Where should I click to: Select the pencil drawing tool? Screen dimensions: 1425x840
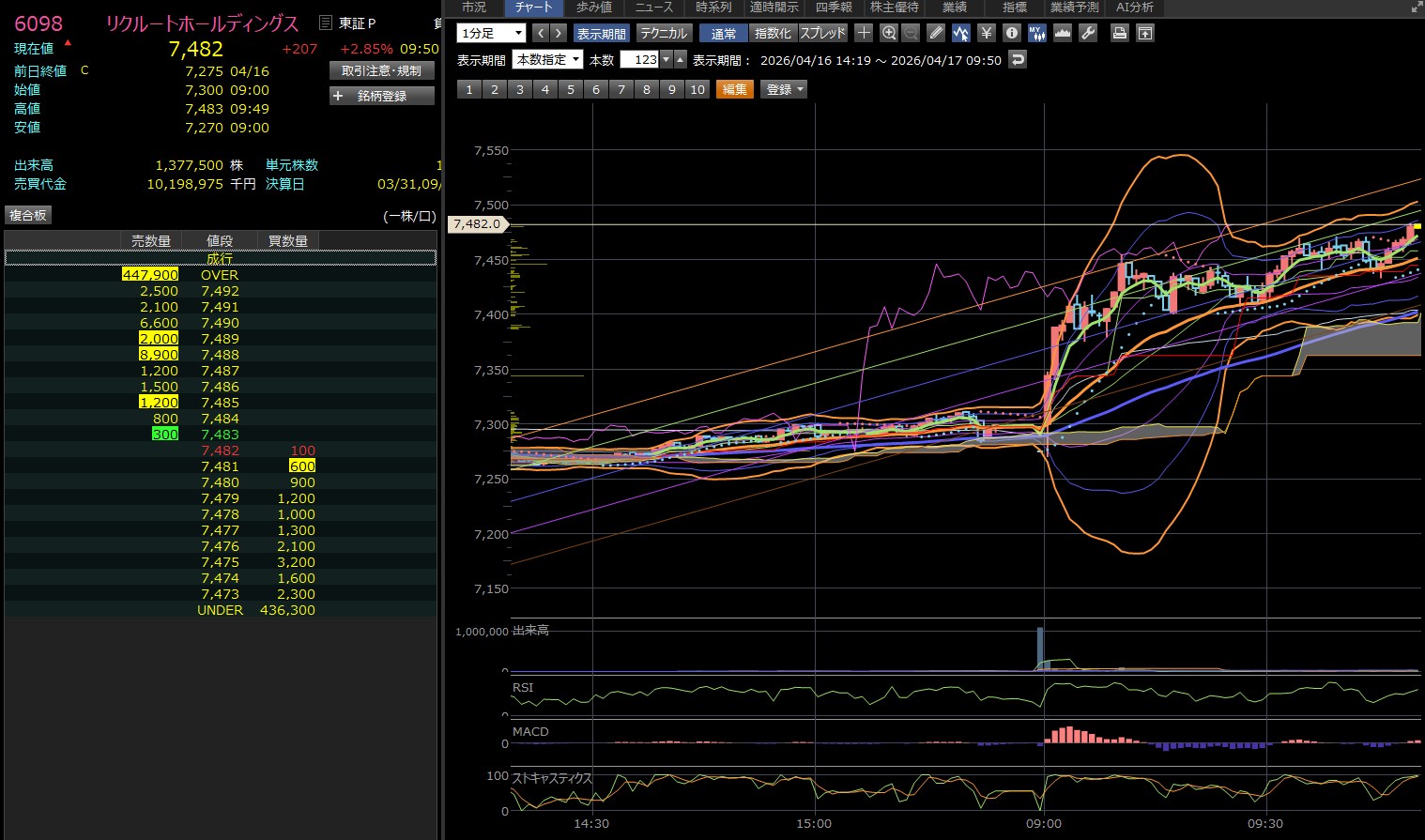[936, 33]
